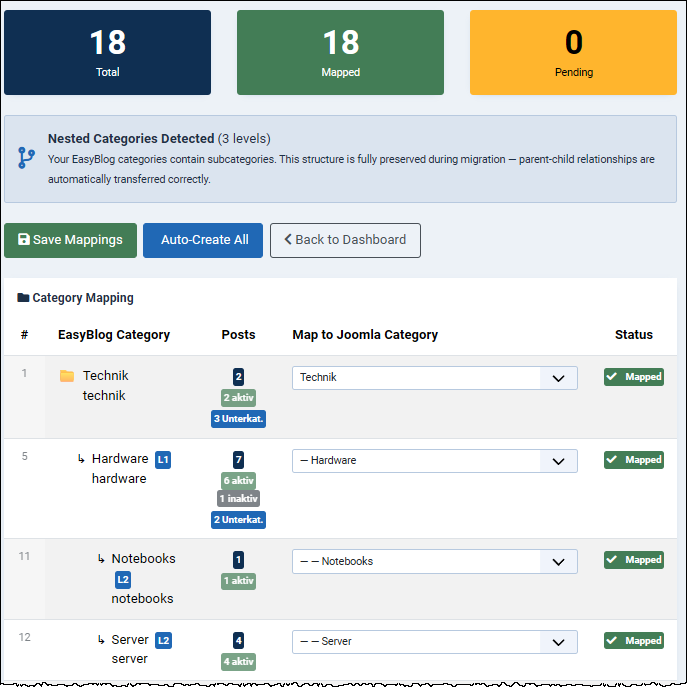
Task: Click the floppy disk icon in Save Mappings
Action: click(24, 239)
